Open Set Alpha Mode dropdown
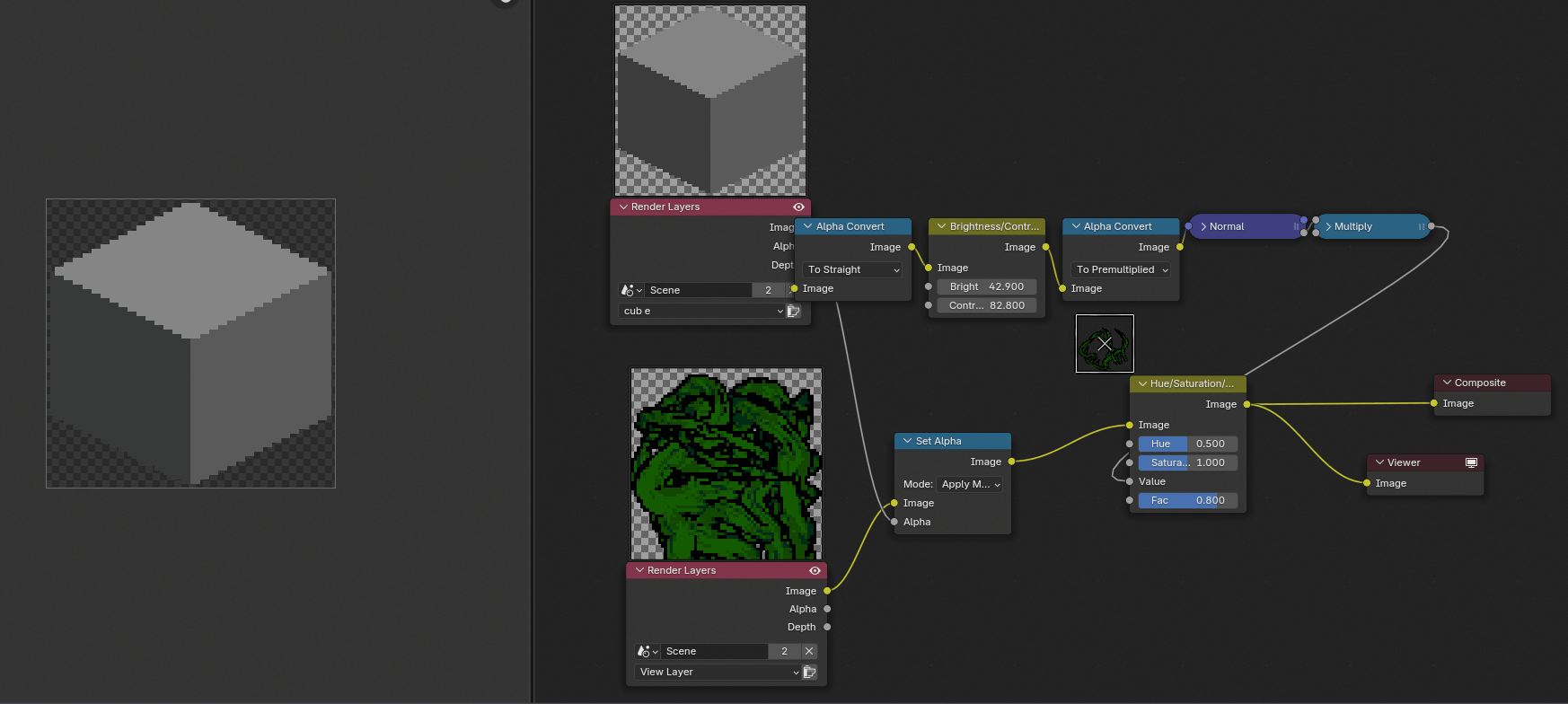Image resolution: width=1568 pixels, height=704 pixels. (970, 484)
